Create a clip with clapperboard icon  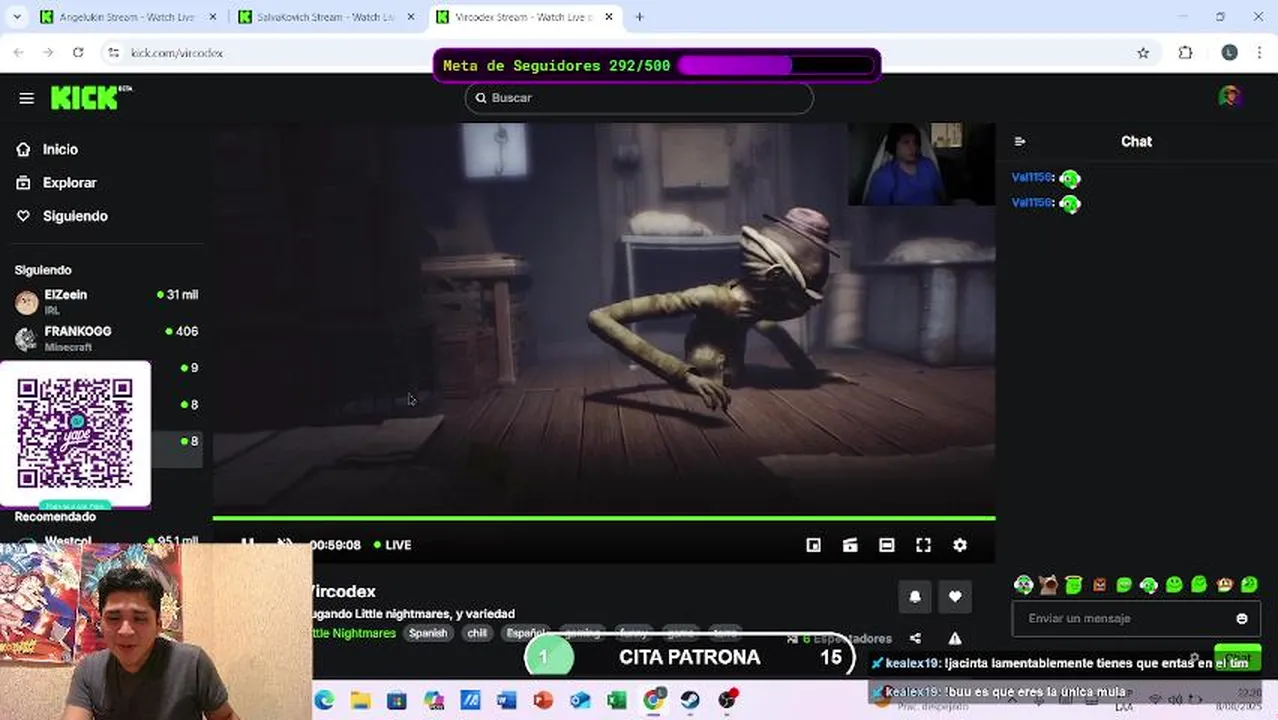[850, 545]
